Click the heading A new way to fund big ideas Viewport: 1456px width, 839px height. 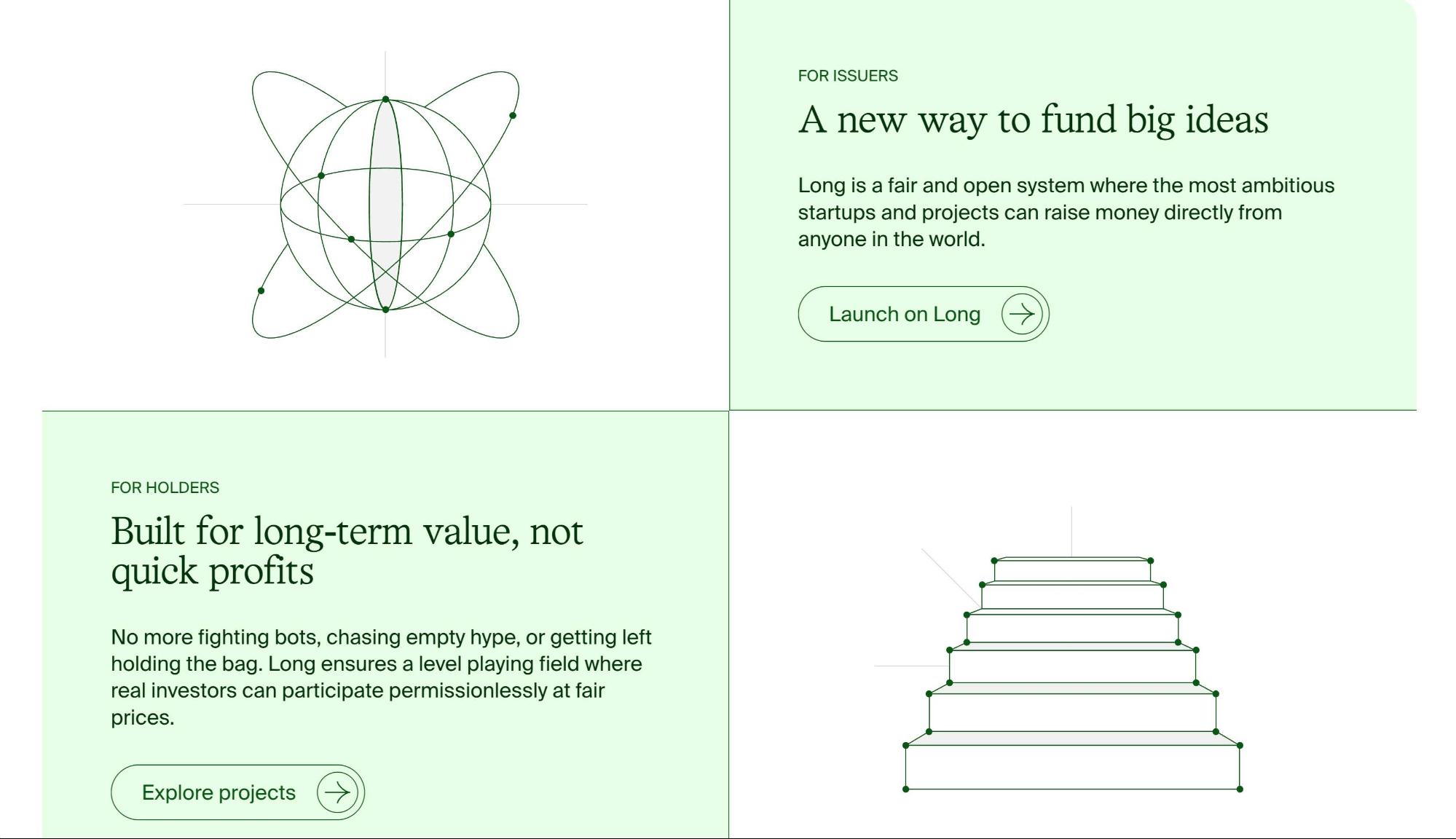tap(1033, 119)
